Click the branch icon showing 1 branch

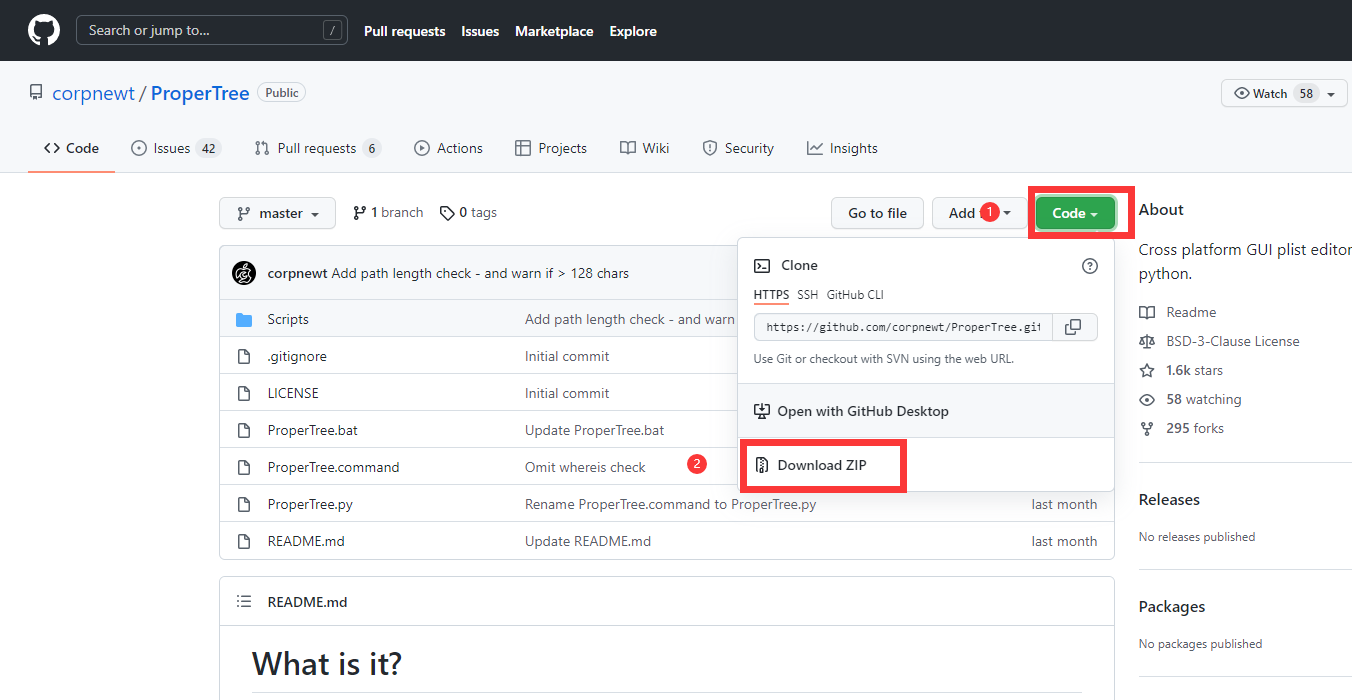click(360, 213)
